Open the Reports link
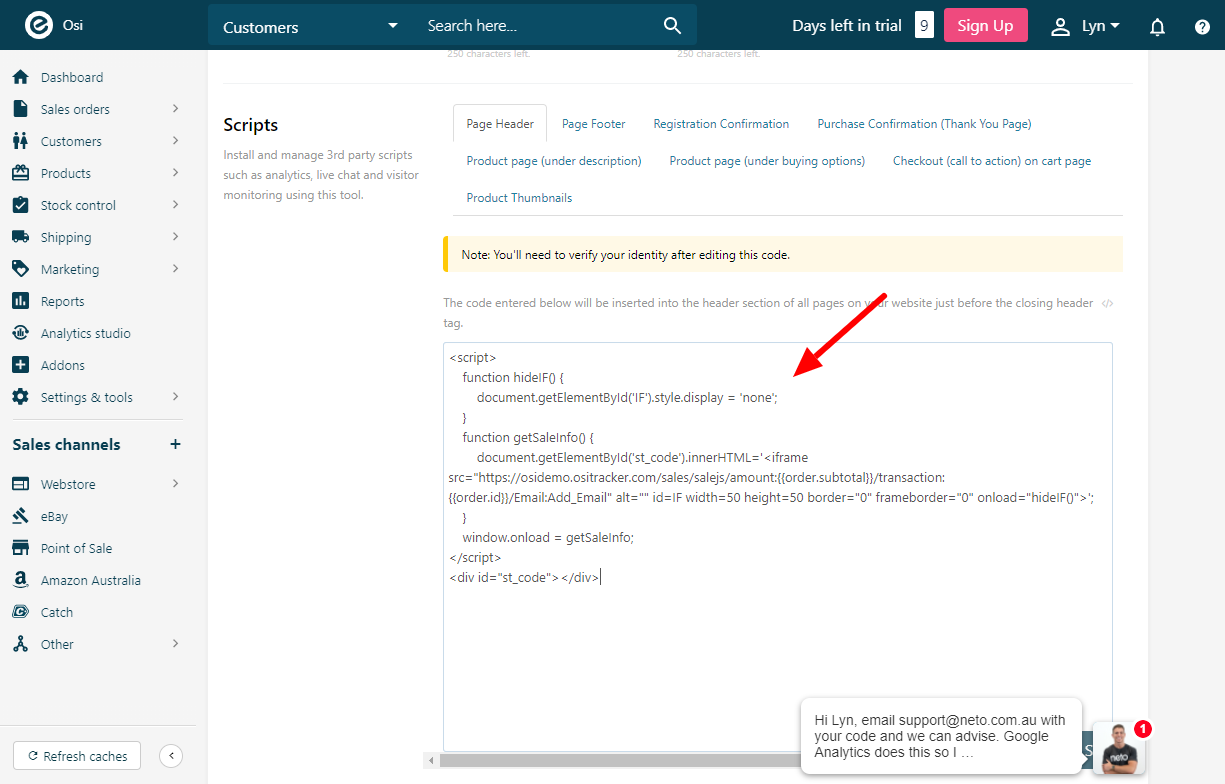Viewport: 1225px width, 784px height. pyautogui.click(x=63, y=301)
